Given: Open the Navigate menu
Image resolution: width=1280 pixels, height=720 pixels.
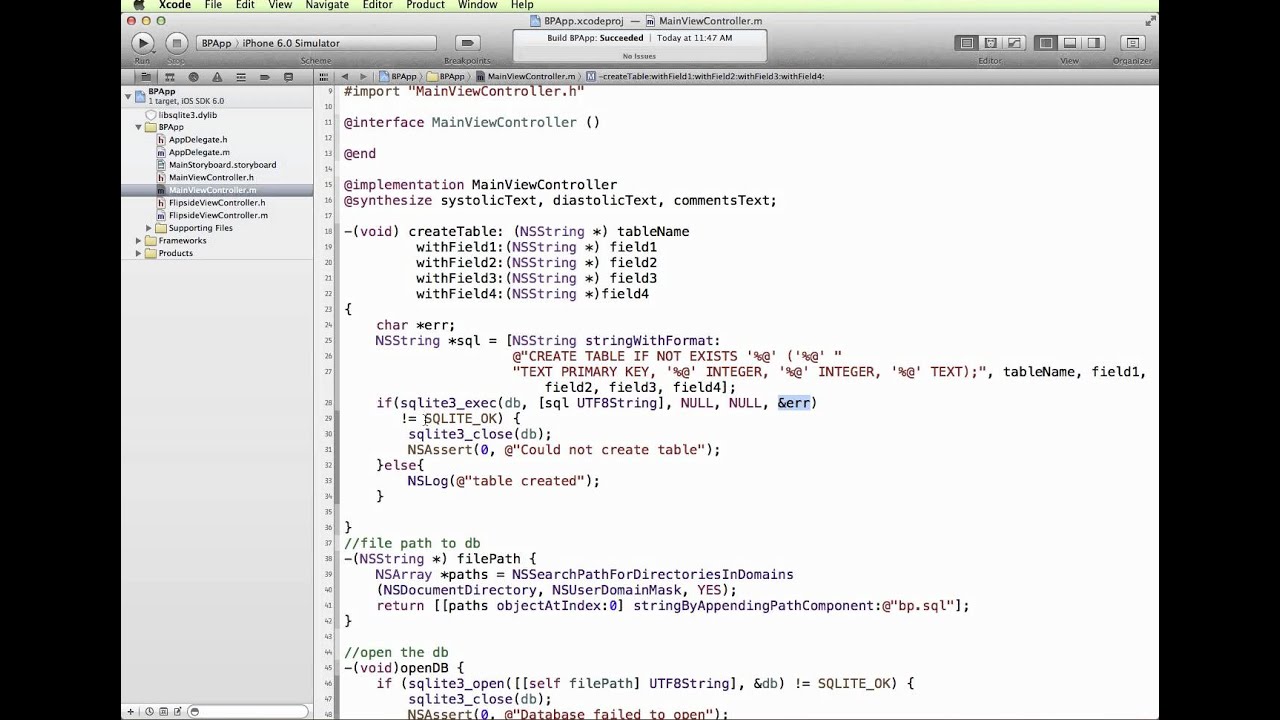Looking at the screenshot, I should pyautogui.click(x=327, y=5).
